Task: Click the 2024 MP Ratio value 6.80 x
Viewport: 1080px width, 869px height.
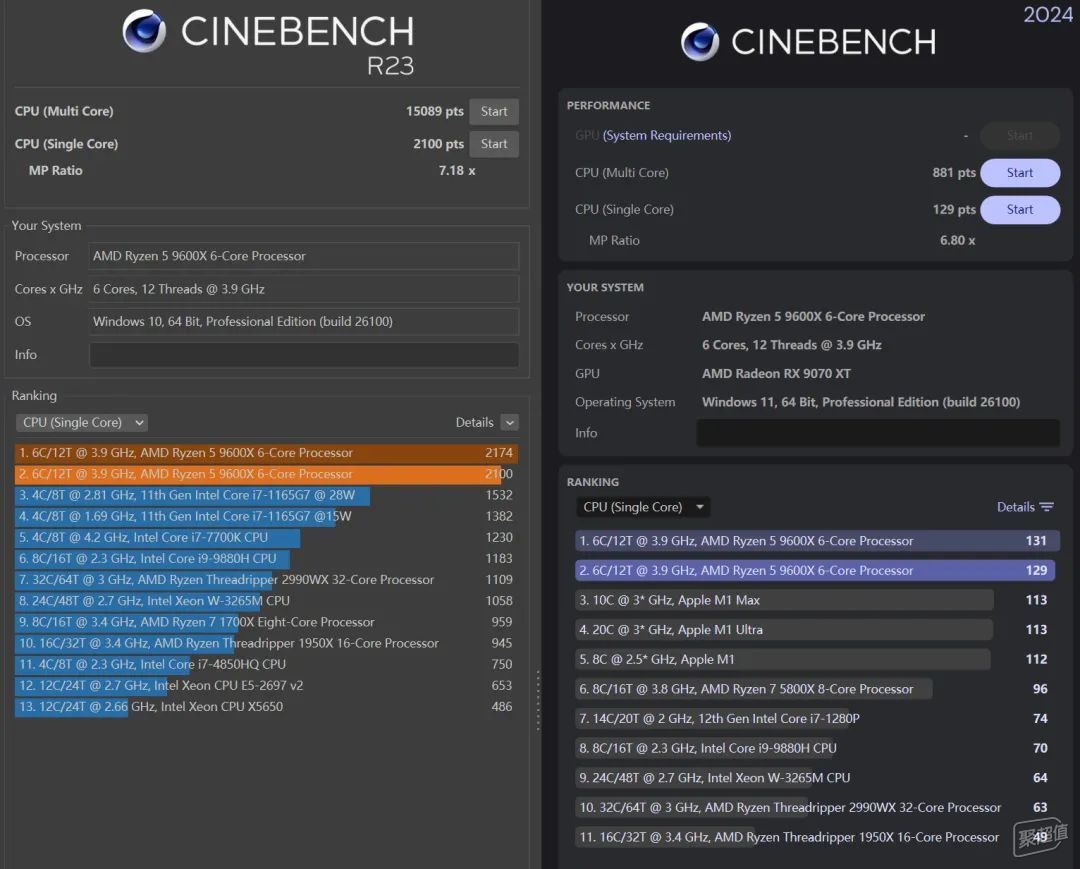Action: (x=957, y=240)
